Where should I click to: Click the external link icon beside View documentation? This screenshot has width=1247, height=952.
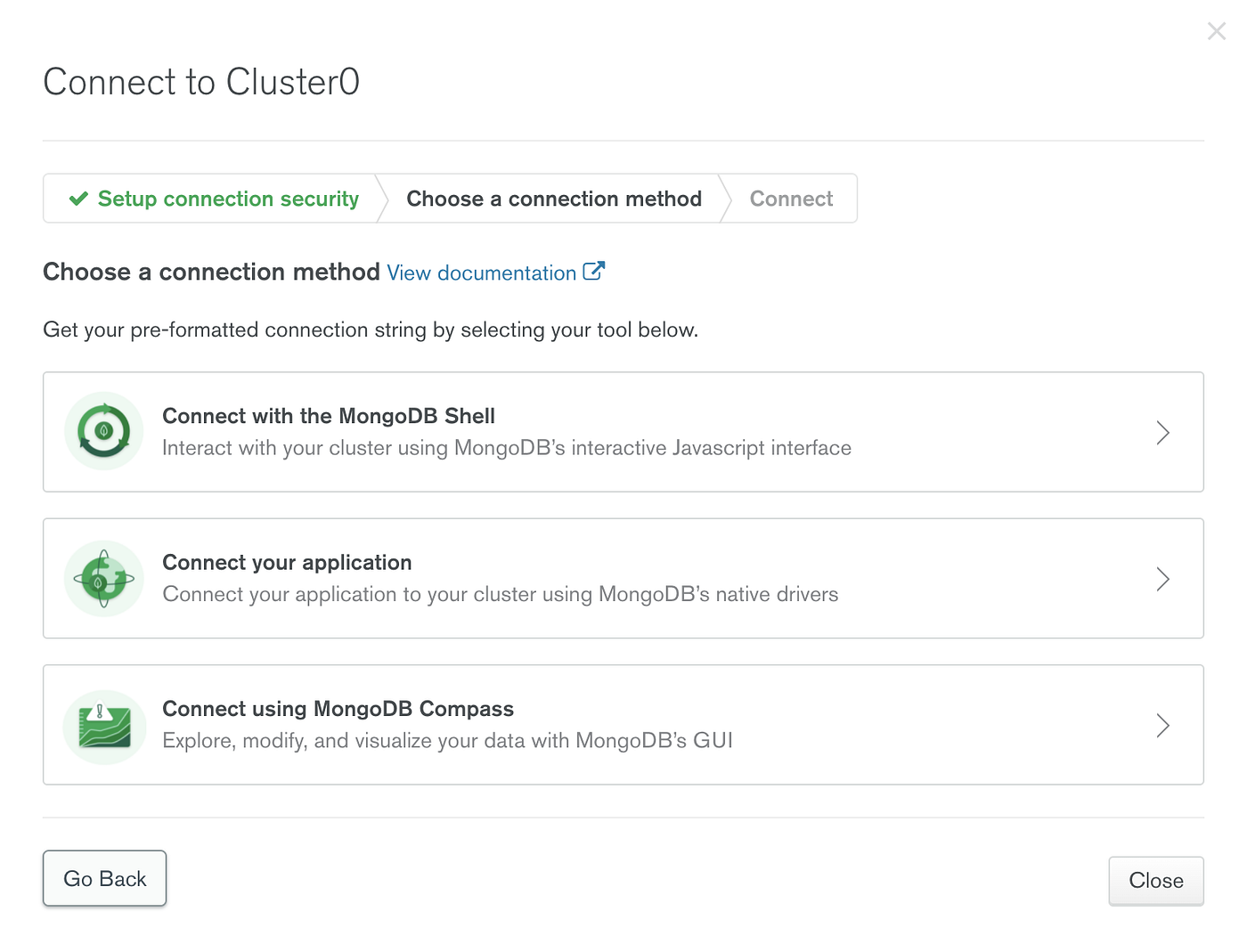(594, 272)
